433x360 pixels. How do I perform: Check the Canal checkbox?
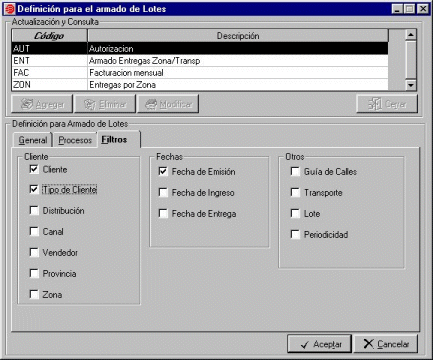pos(34,232)
